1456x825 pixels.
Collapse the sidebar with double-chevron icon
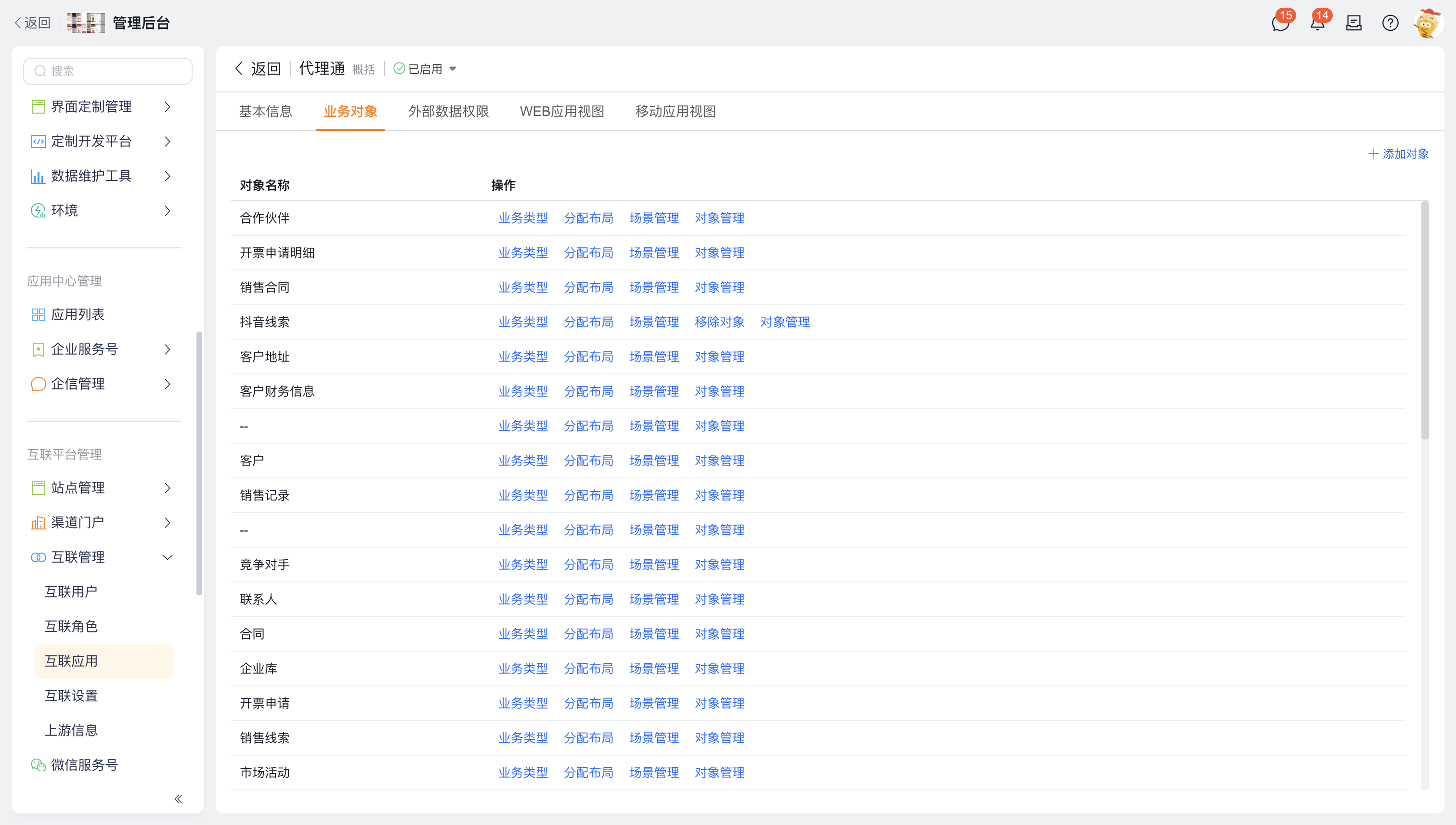[x=178, y=799]
